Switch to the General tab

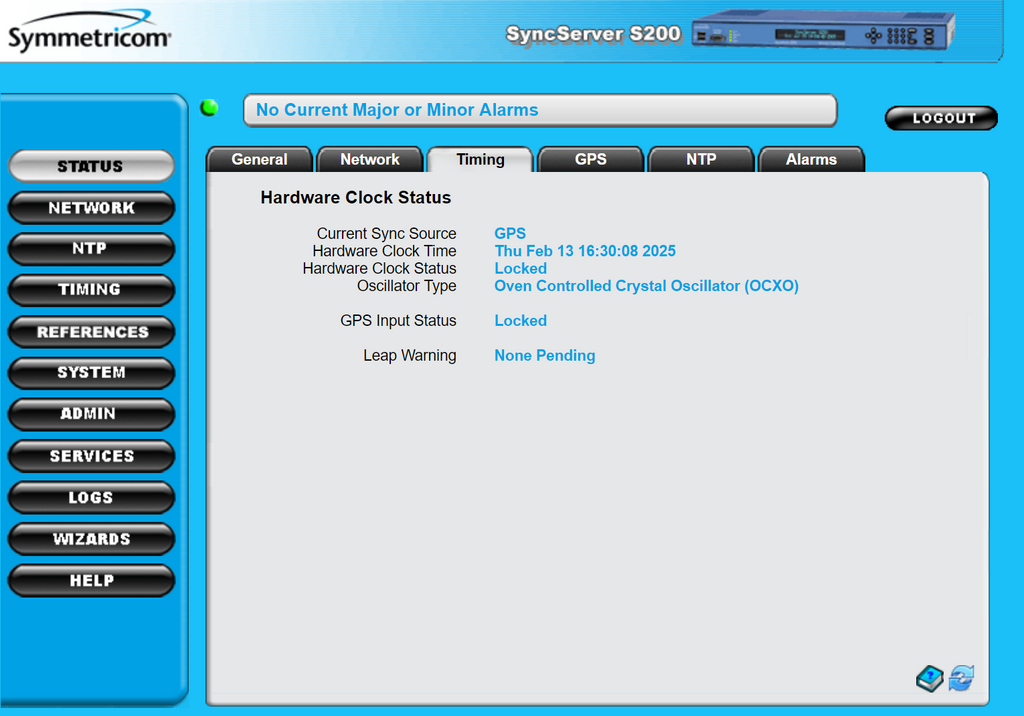(x=259, y=159)
